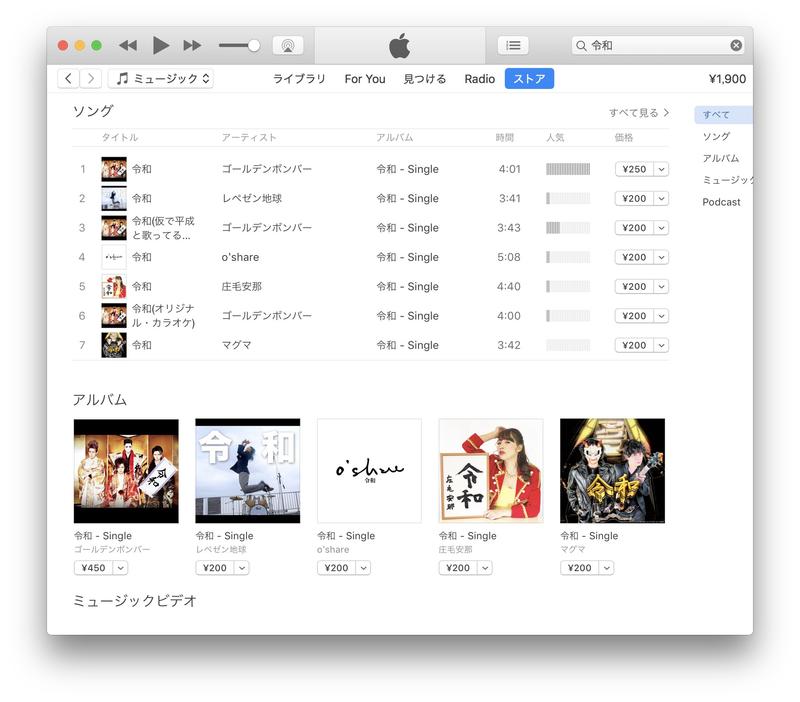Click song 1 artwork thumbnail
The height and width of the screenshot is (702, 800).
(114, 169)
